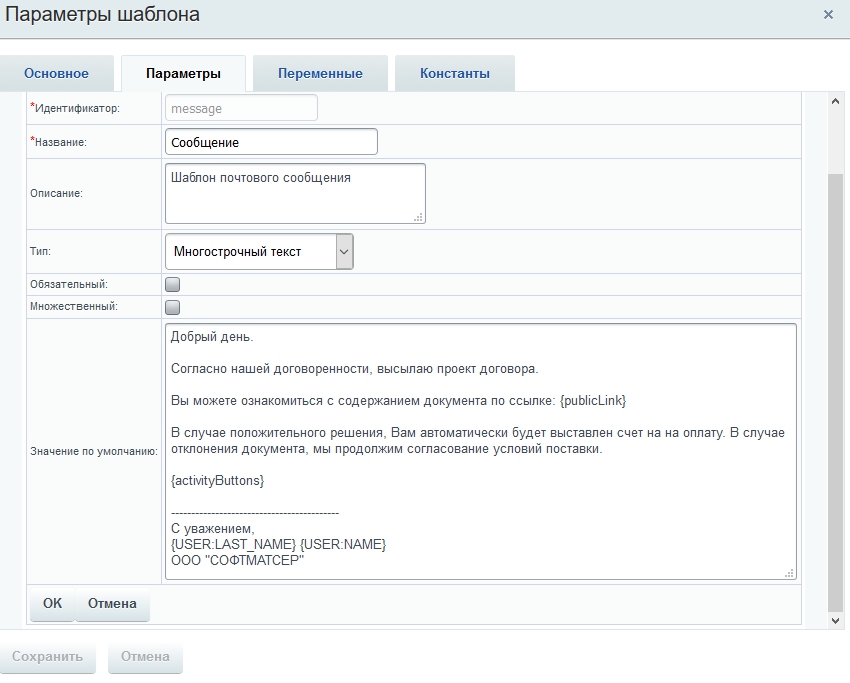Viewport: 850px width, 683px height.
Task: Click the Идентификатор field containing message
Action: click(x=241, y=108)
